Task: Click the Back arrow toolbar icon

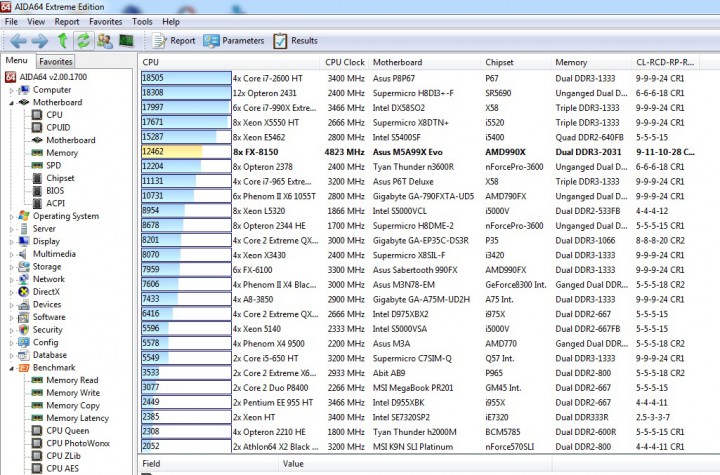Action: pyautogui.click(x=18, y=41)
